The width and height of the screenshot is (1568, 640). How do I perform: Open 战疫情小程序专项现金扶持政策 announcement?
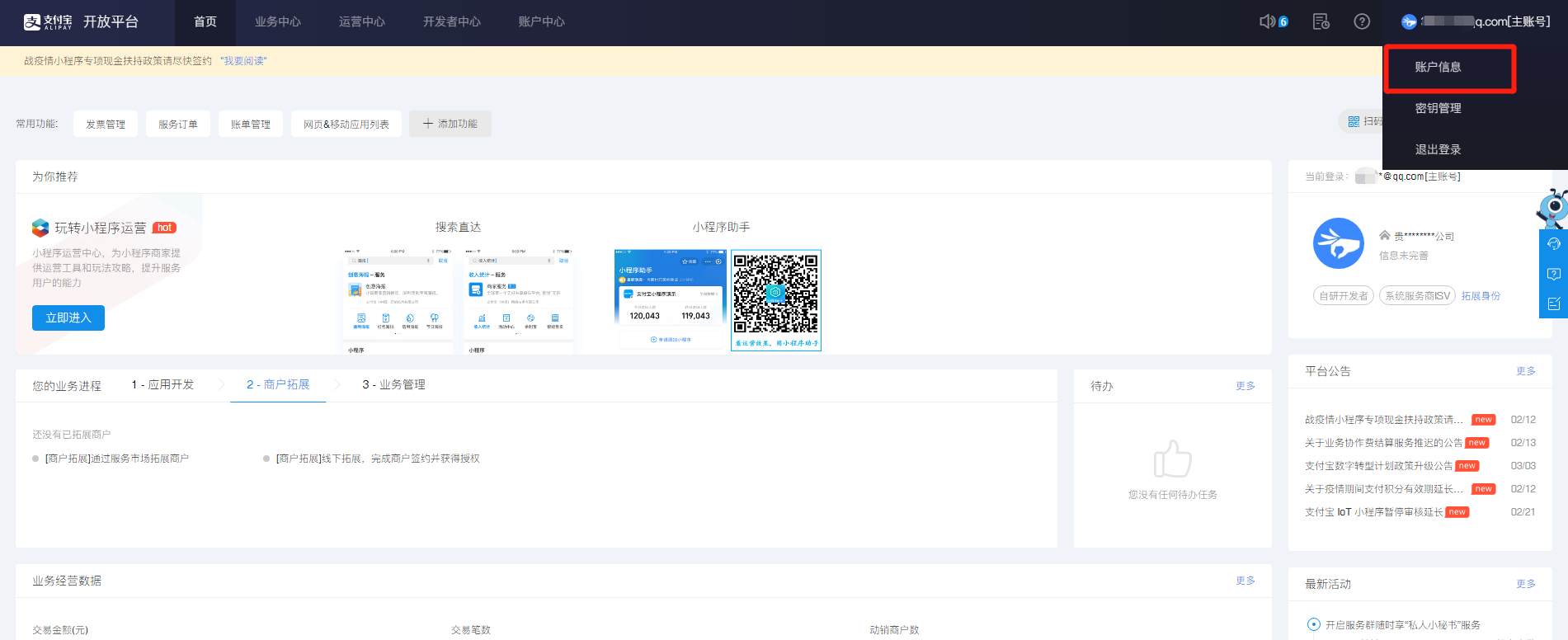coord(1384,420)
